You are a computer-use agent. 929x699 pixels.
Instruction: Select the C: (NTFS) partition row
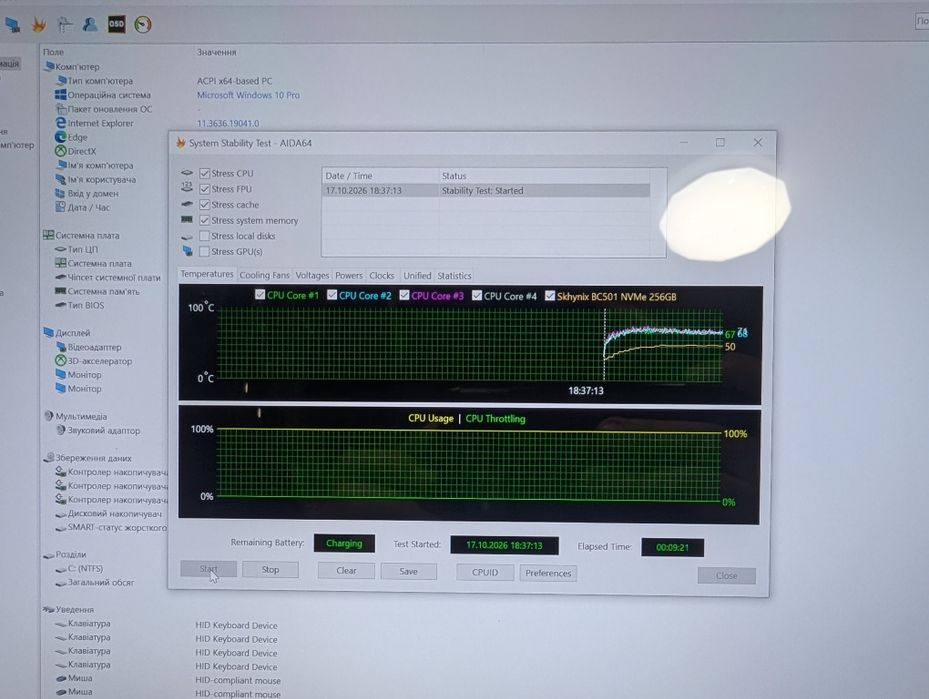pos(79,569)
